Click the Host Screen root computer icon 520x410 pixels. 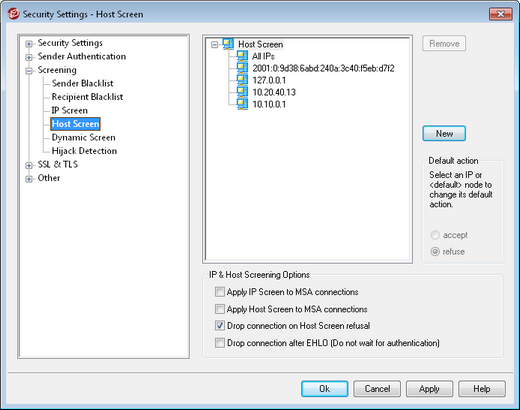[x=228, y=44]
